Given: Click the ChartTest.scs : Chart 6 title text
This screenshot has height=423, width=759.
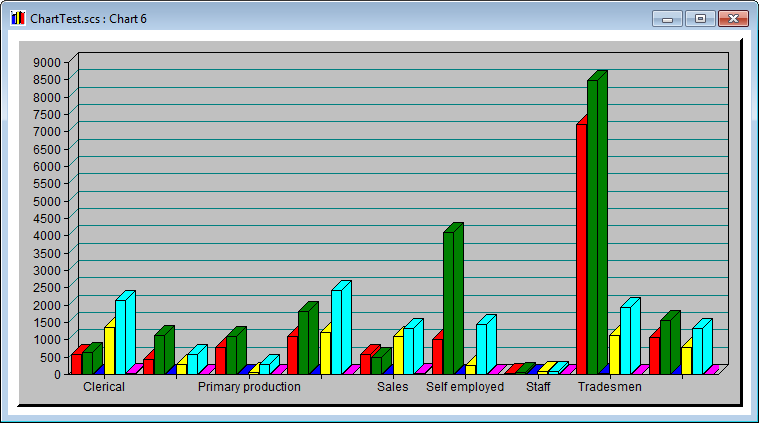Looking at the screenshot, I should tap(89, 19).
